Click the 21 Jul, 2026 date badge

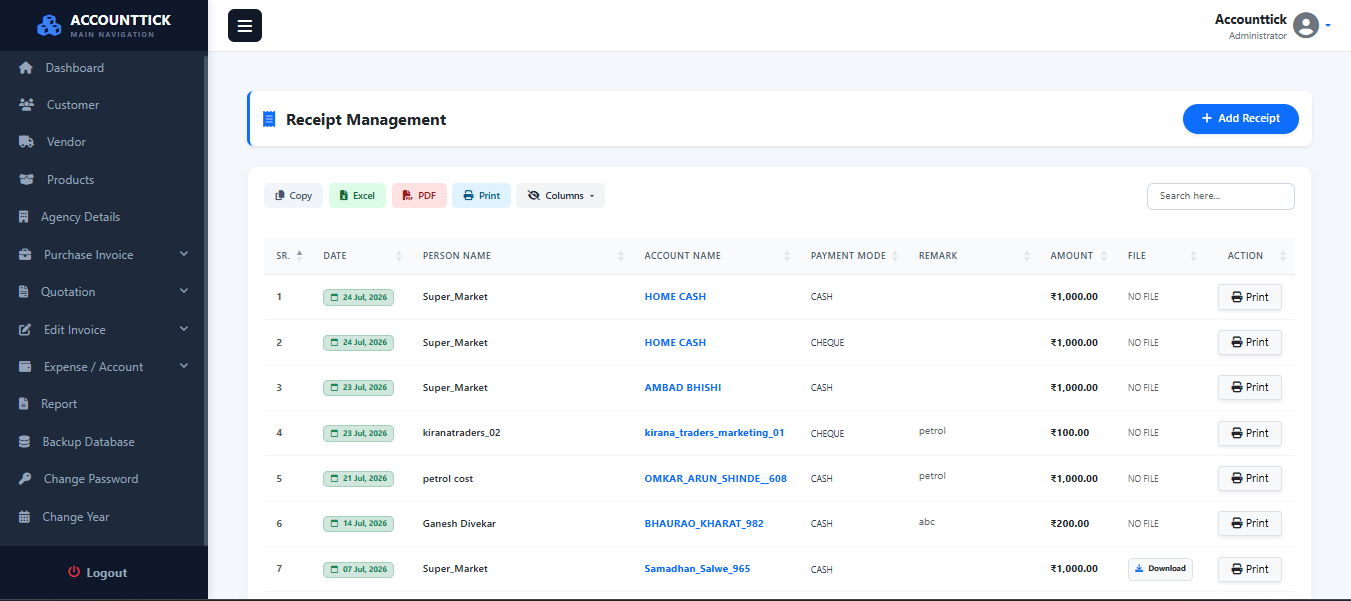click(x=358, y=479)
